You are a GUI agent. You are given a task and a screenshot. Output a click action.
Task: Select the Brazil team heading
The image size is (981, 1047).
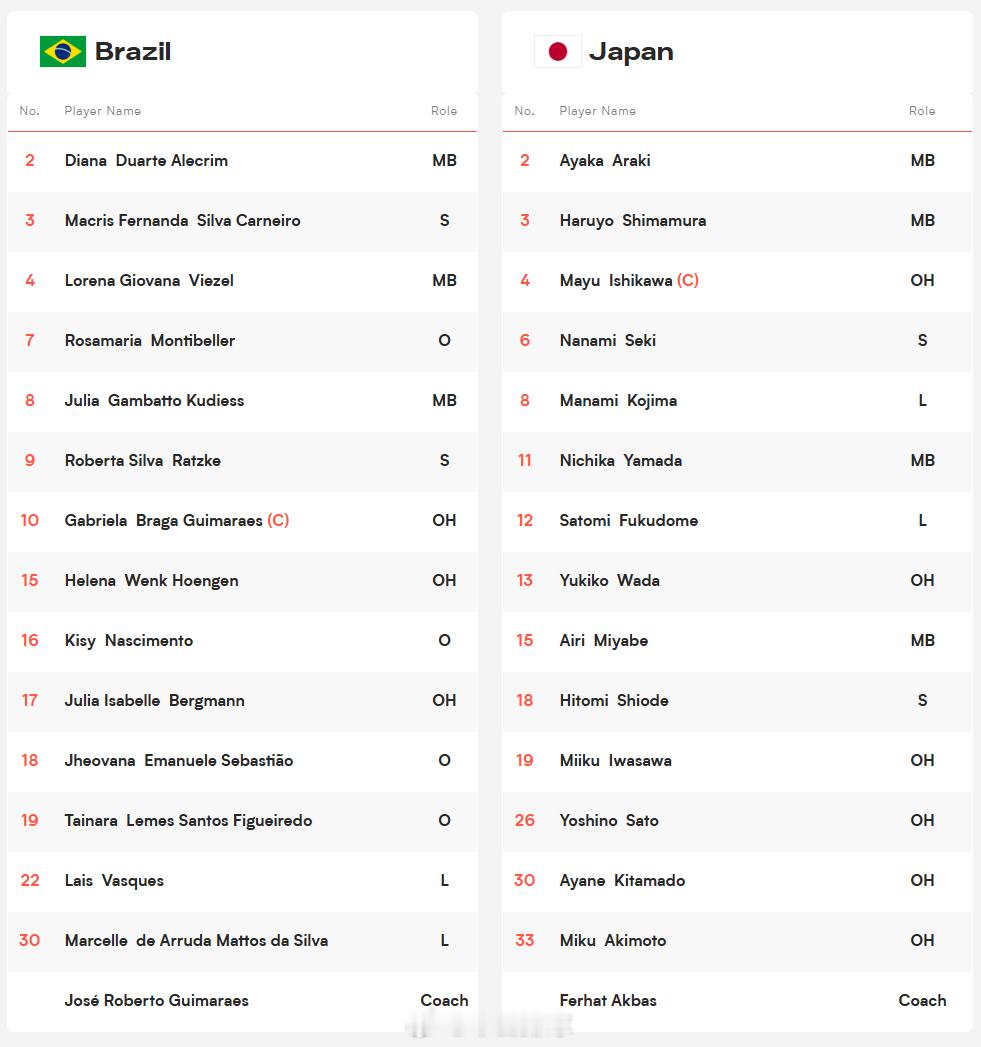(133, 51)
